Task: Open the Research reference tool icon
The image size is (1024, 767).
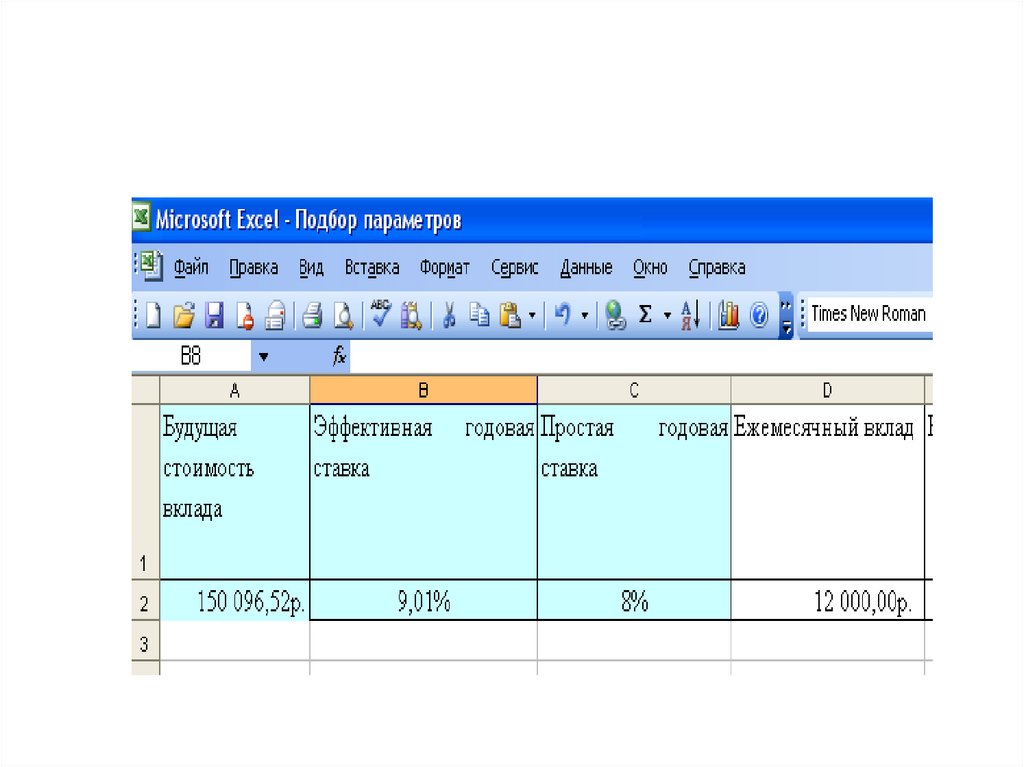Action: tap(411, 316)
